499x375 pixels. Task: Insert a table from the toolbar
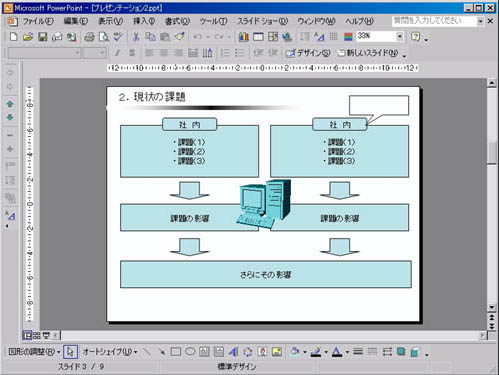click(258, 37)
